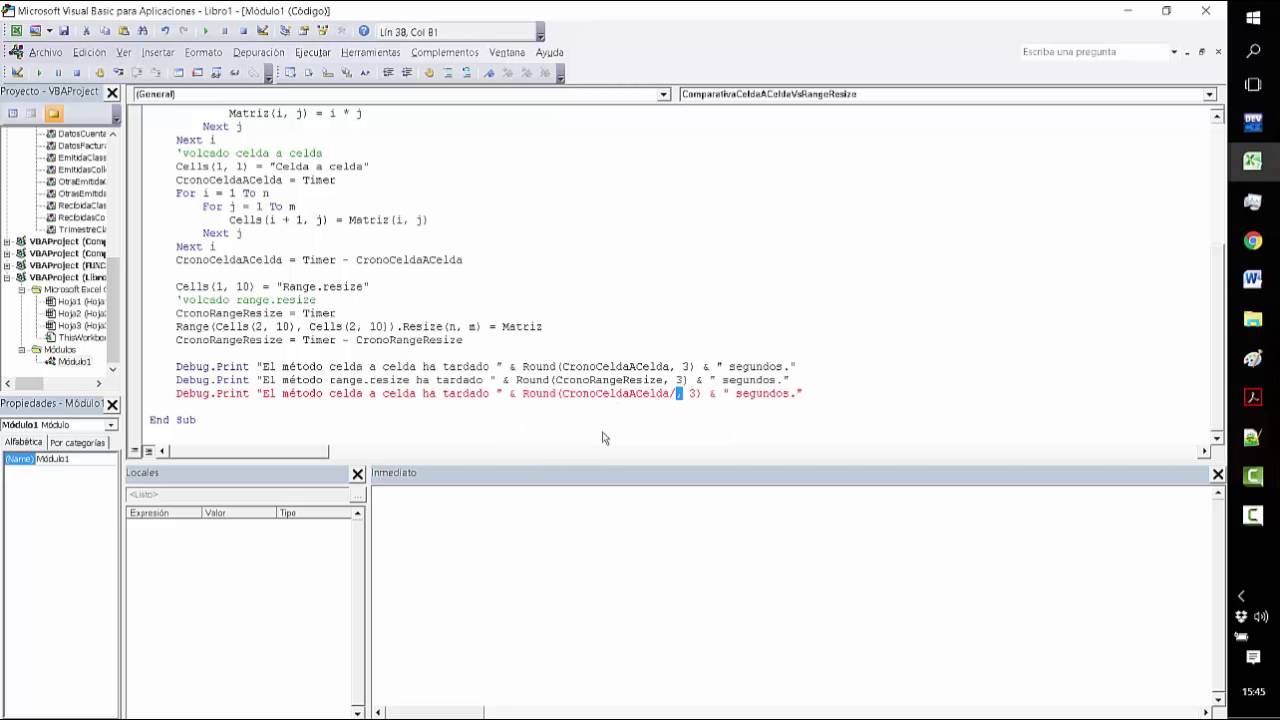The image size is (1280, 720).
Task: Open Find with the binoculars icon
Action: [143, 31]
